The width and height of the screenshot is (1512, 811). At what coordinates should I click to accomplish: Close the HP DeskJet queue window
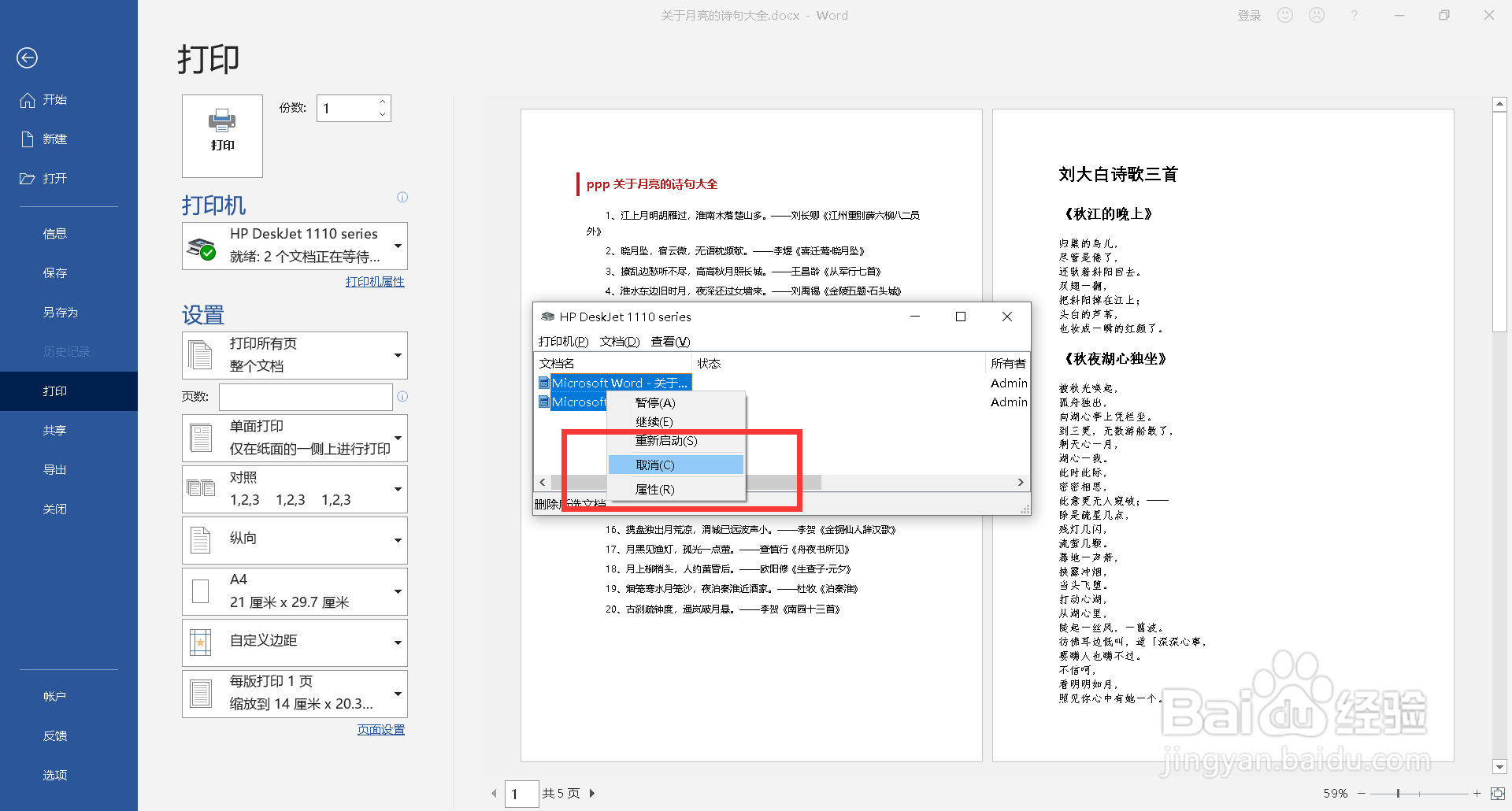coord(1006,317)
